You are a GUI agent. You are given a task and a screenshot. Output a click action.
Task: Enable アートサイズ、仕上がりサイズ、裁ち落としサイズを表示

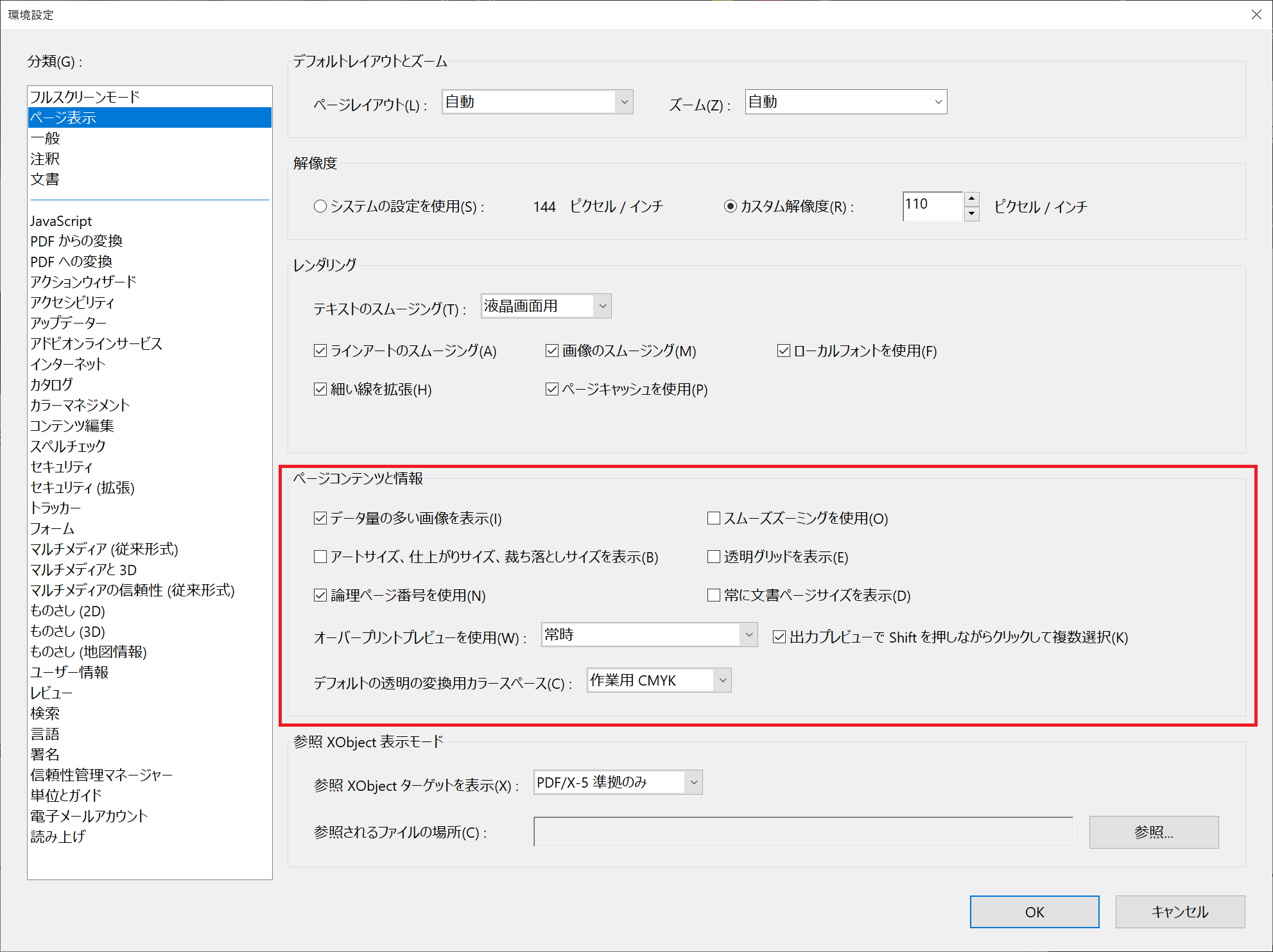coord(320,557)
